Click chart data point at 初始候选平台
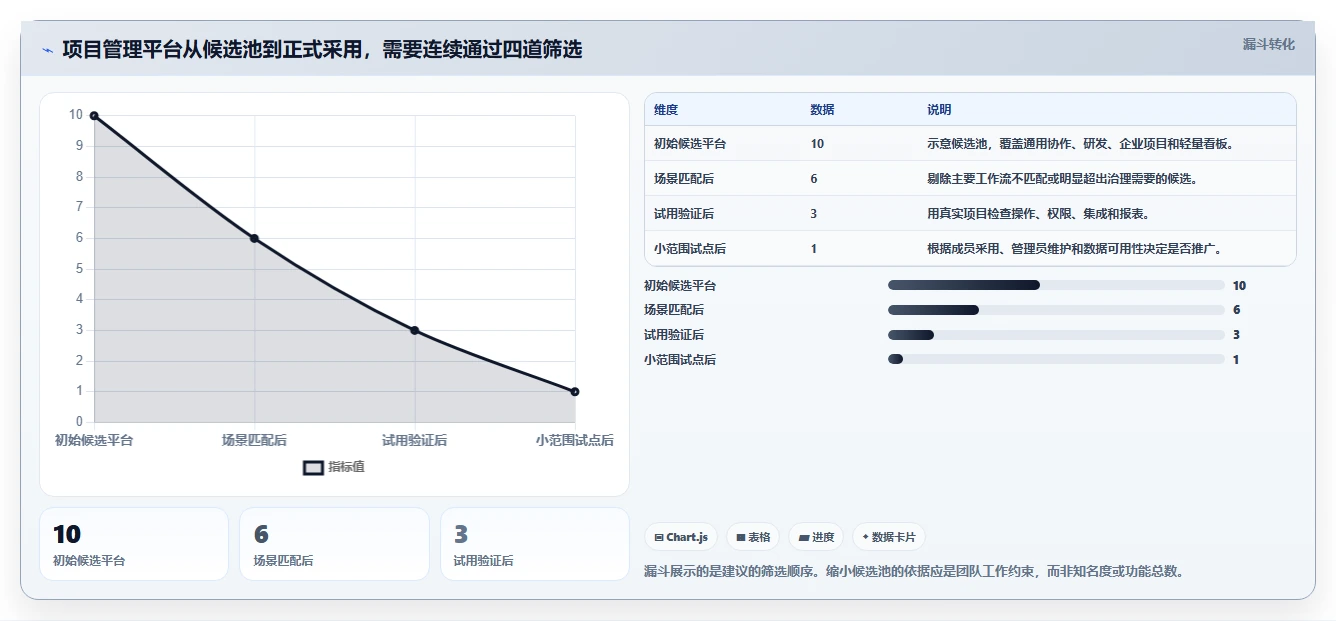 point(94,116)
